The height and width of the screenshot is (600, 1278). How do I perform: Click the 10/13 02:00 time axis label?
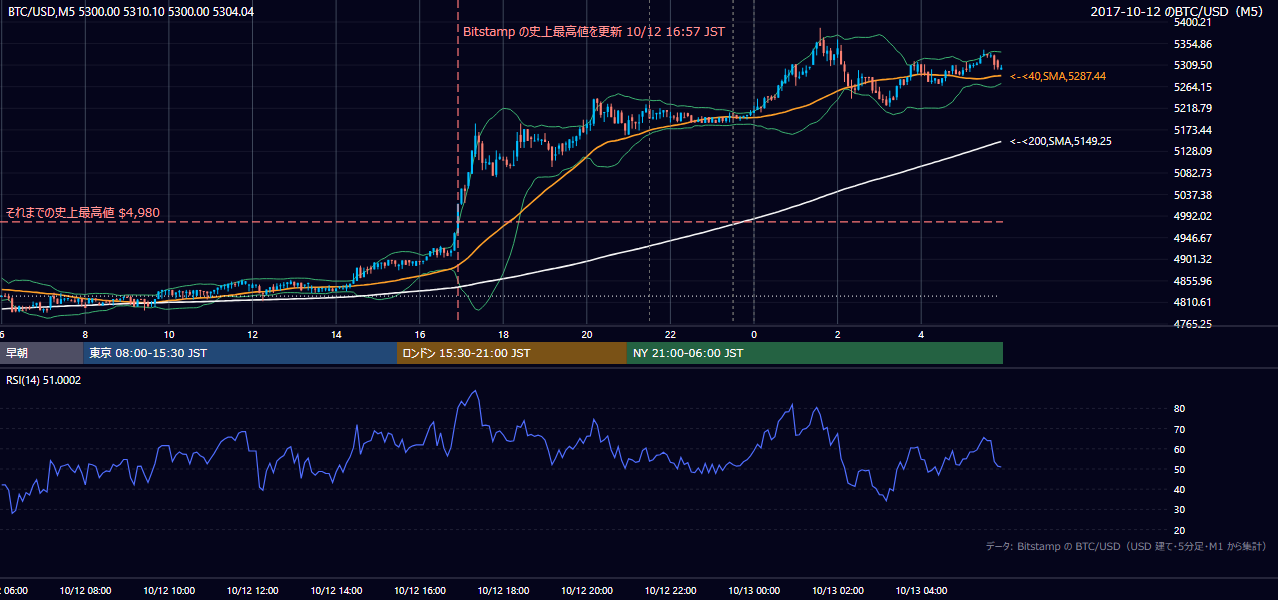(838, 590)
